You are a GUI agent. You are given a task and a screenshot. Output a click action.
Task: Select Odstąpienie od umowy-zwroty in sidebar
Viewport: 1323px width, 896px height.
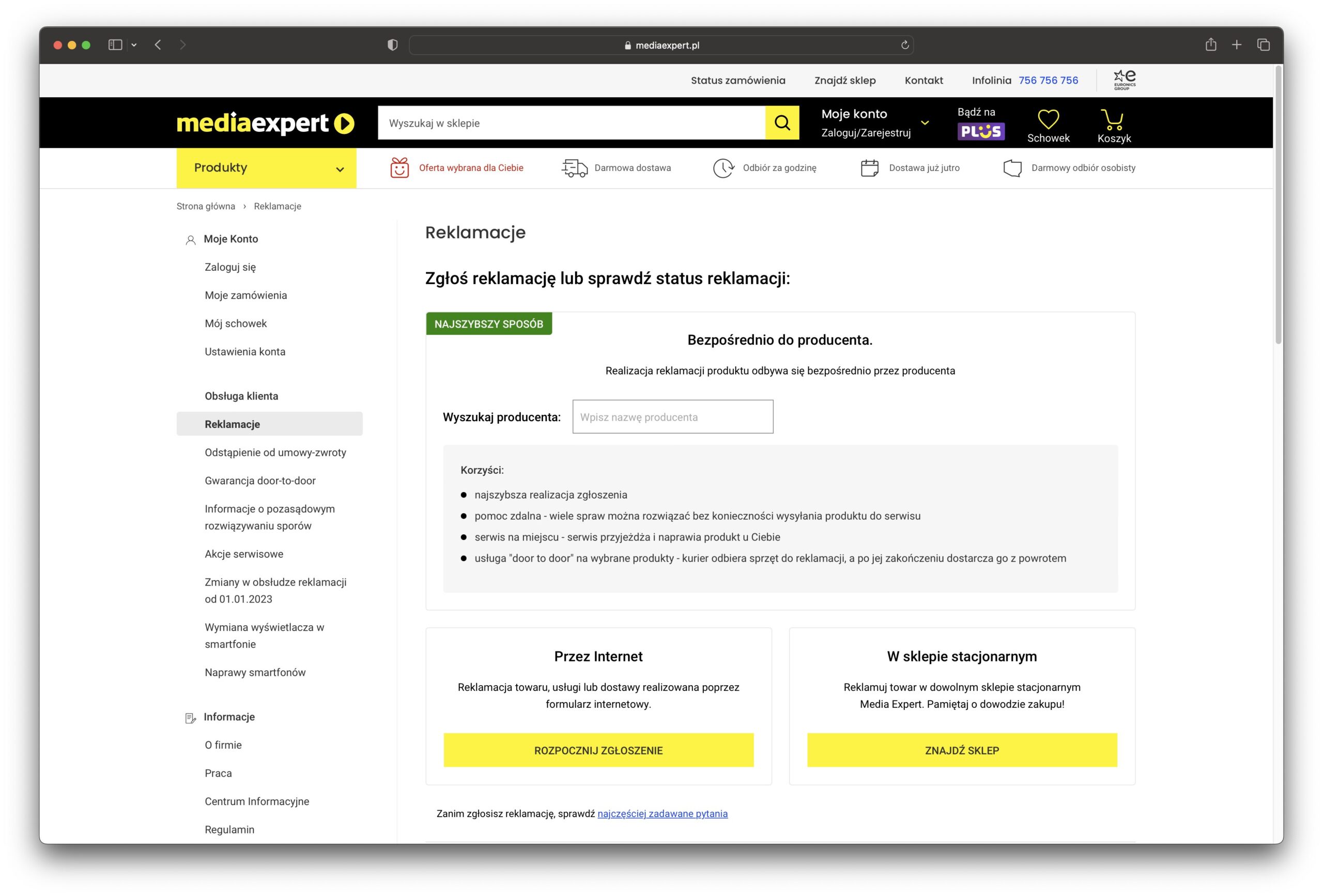point(275,453)
